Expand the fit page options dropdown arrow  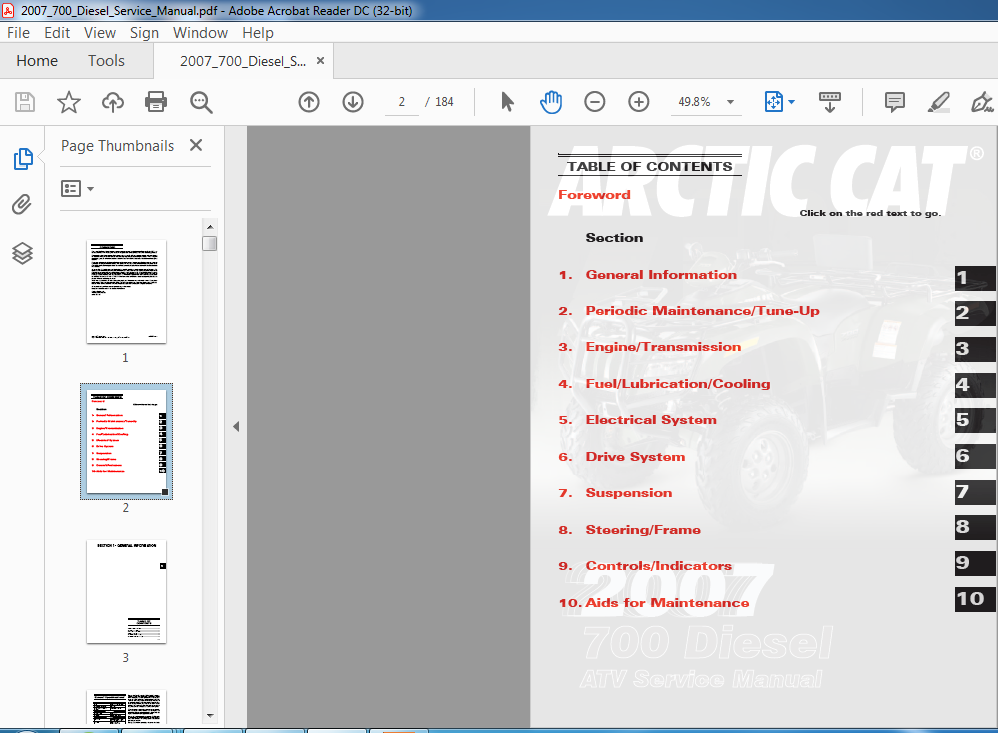coord(792,102)
